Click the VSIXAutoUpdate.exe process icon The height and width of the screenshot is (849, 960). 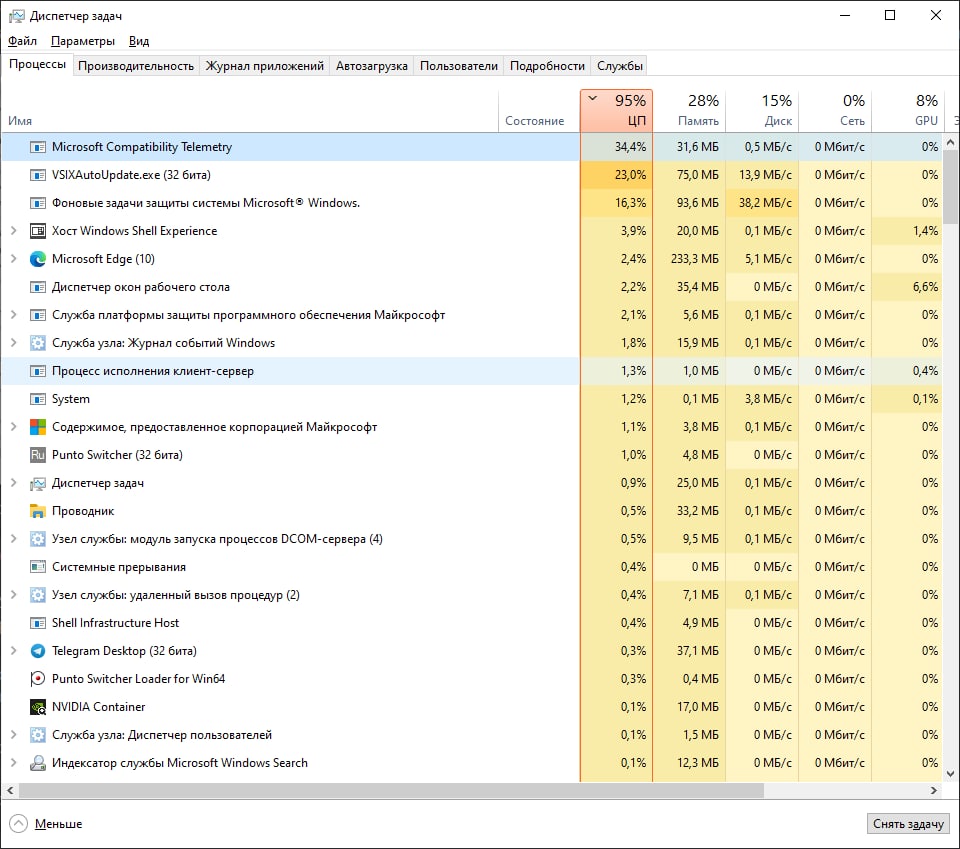coord(38,175)
